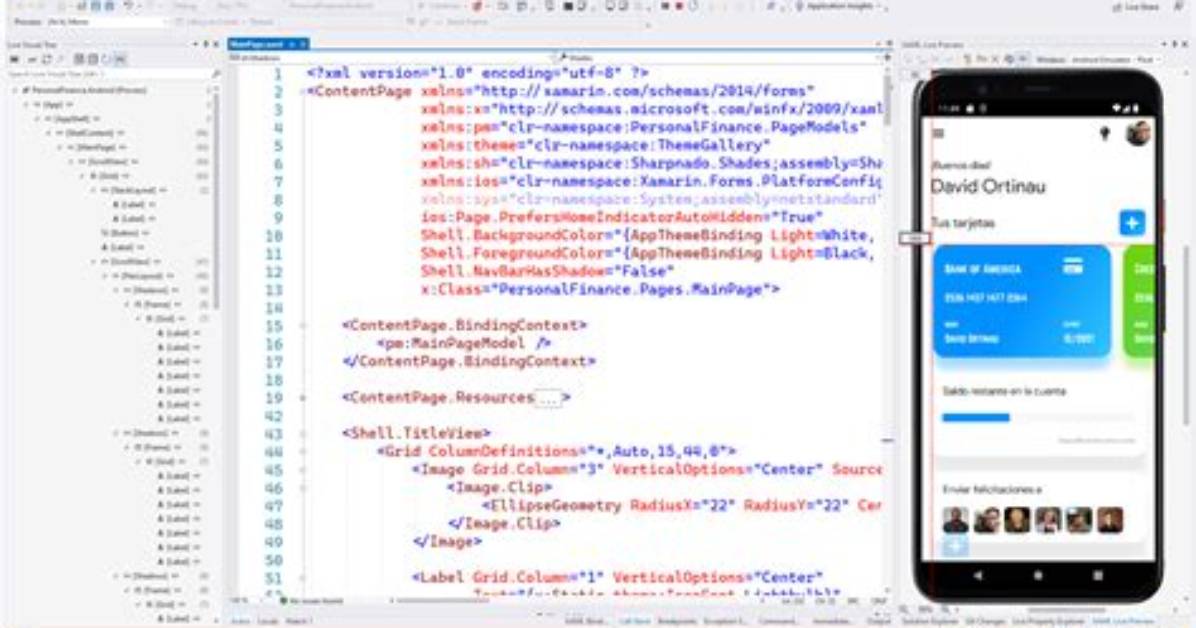The image size is (1196, 628).
Task: Click the blue balance progress bar in phone
Action: (976, 417)
